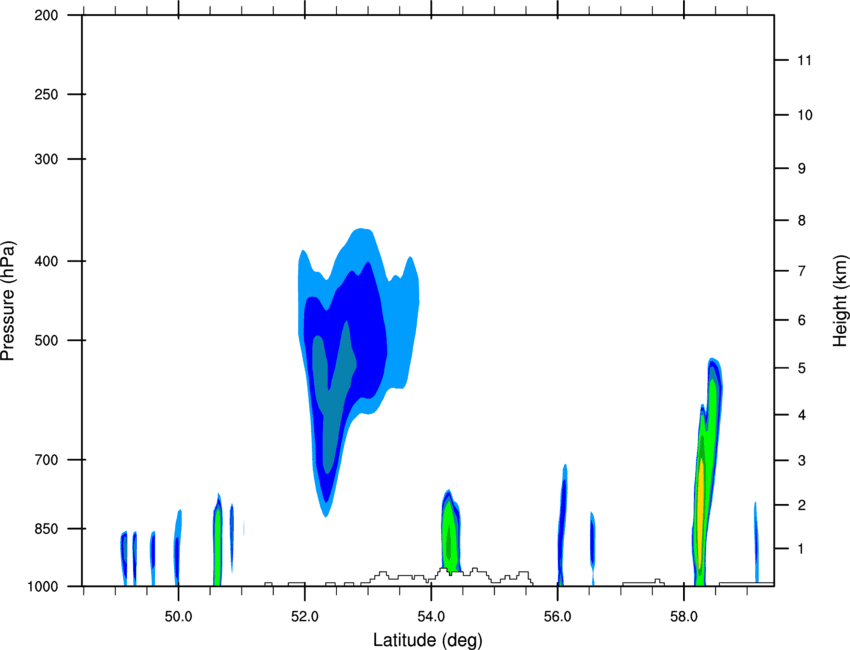Screen dimensions: 850x650
Task: Click the 1 km height label
Action: pyautogui.click(x=801, y=549)
